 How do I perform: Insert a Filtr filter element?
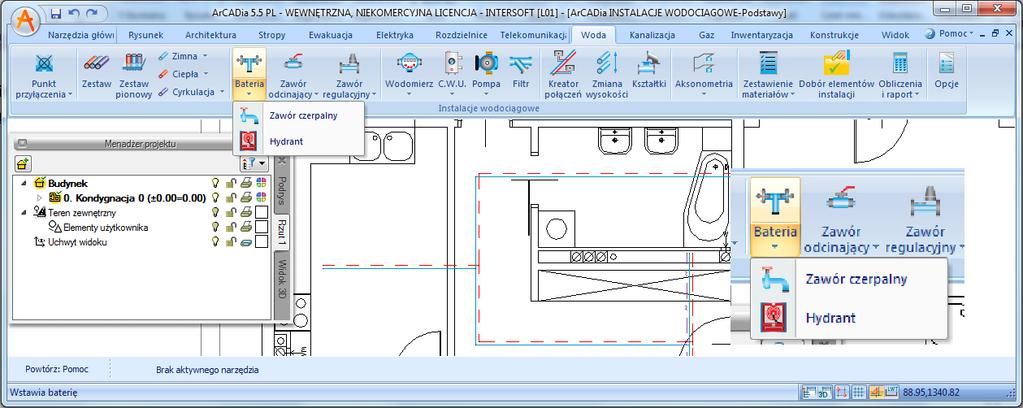[x=521, y=71]
